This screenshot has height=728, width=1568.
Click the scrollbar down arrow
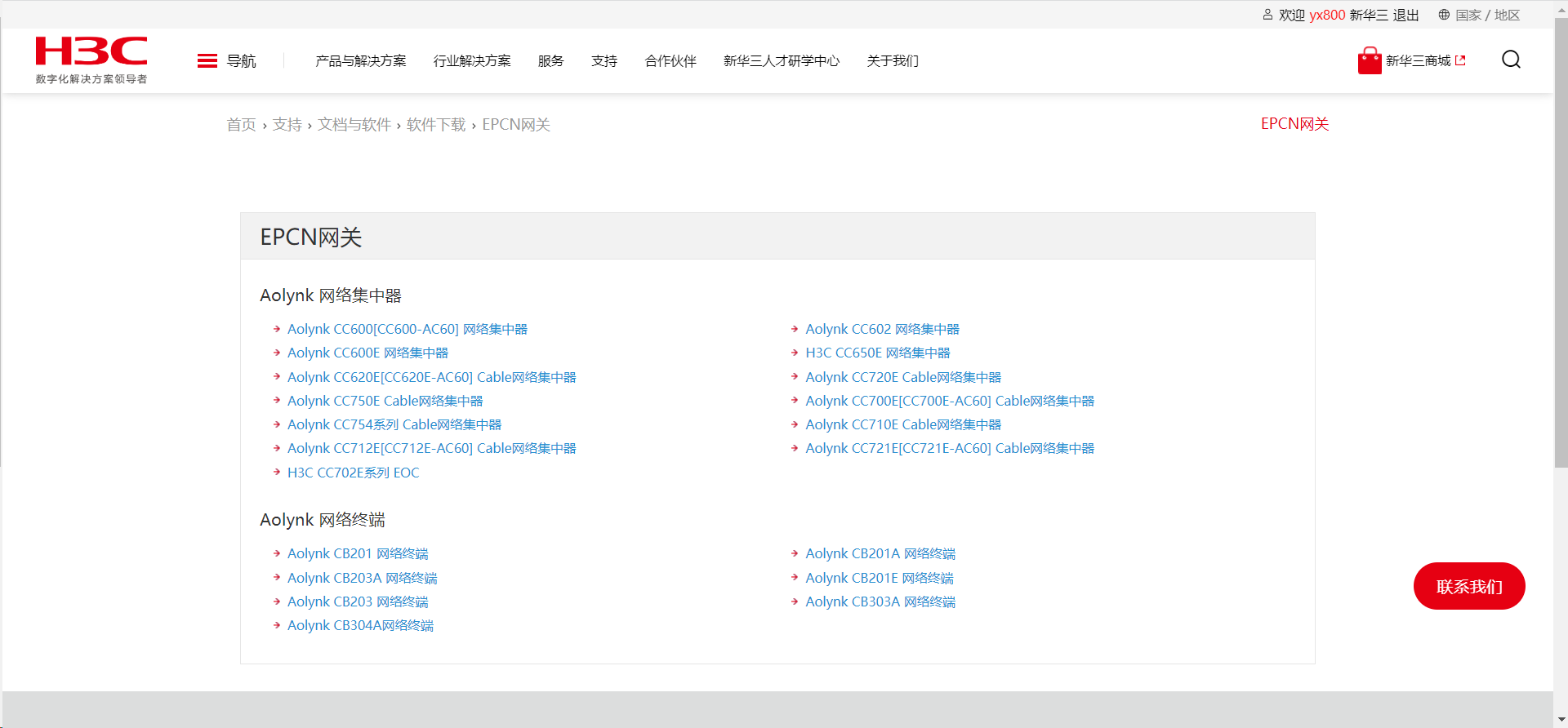coord(1561,721)
